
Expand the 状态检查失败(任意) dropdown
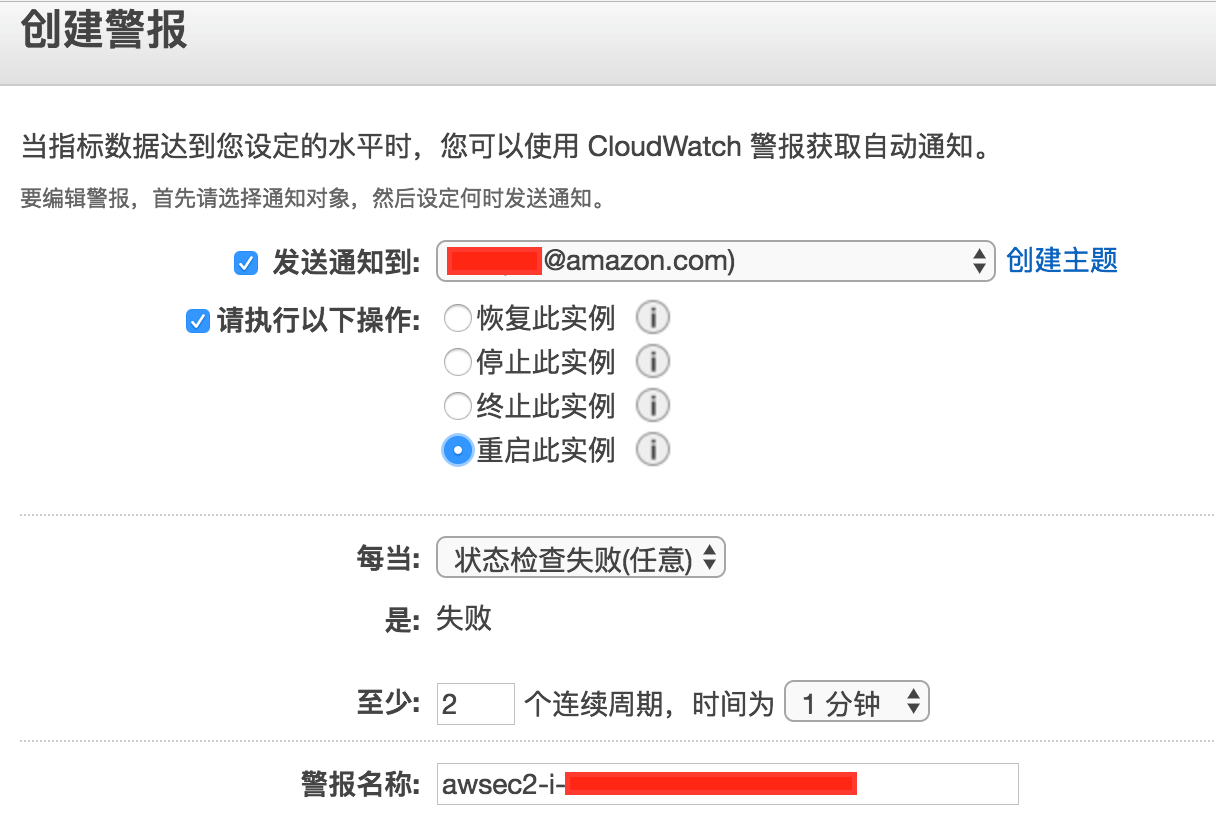click(580, 559)
